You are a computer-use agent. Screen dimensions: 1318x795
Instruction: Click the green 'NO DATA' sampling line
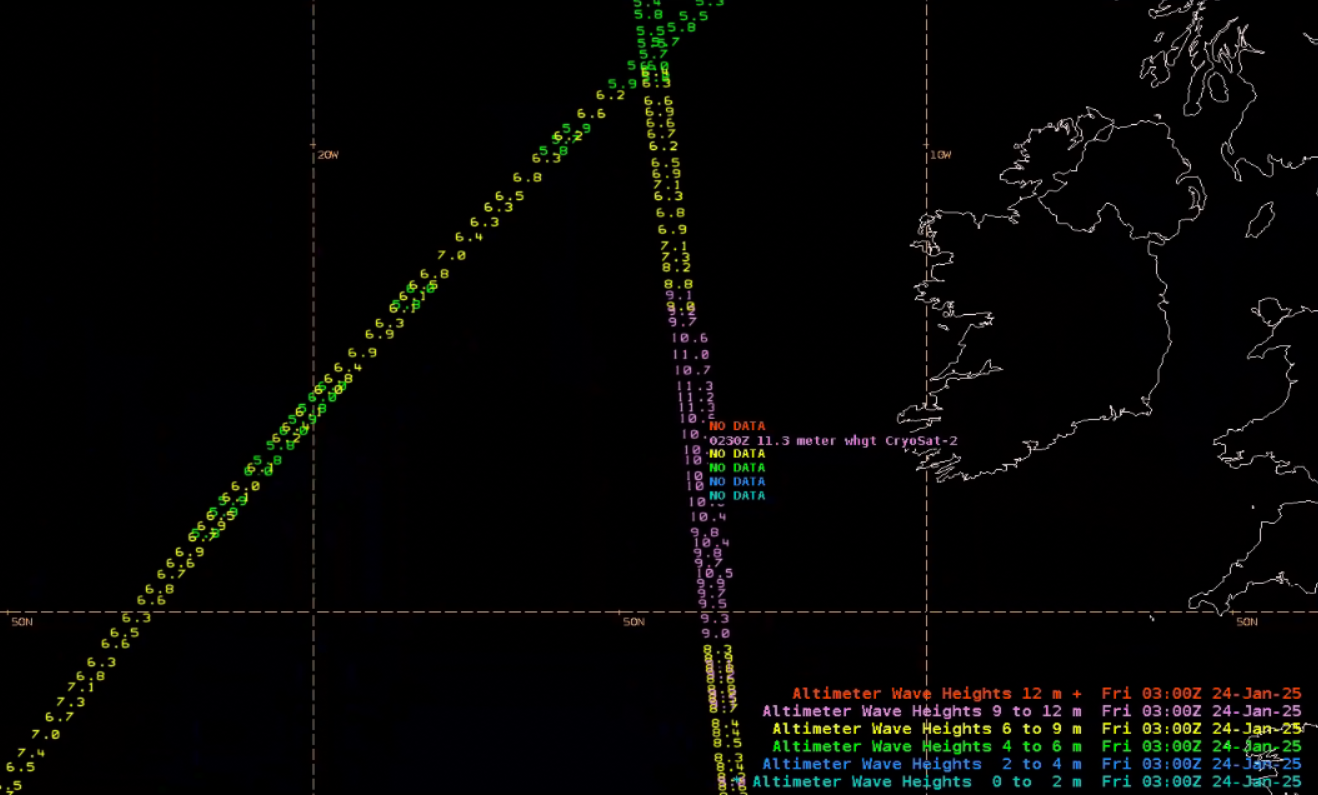[737, 468]
